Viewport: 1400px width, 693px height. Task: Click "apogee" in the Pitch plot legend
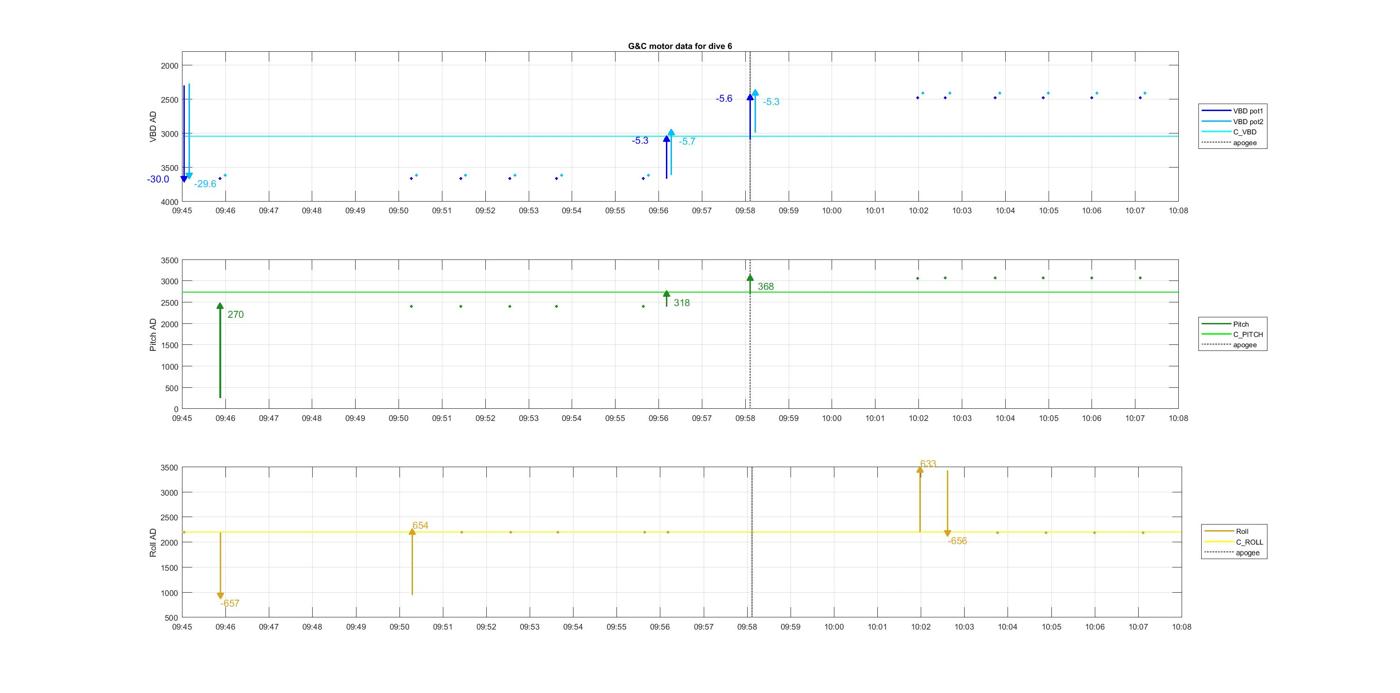(1244, 345)
